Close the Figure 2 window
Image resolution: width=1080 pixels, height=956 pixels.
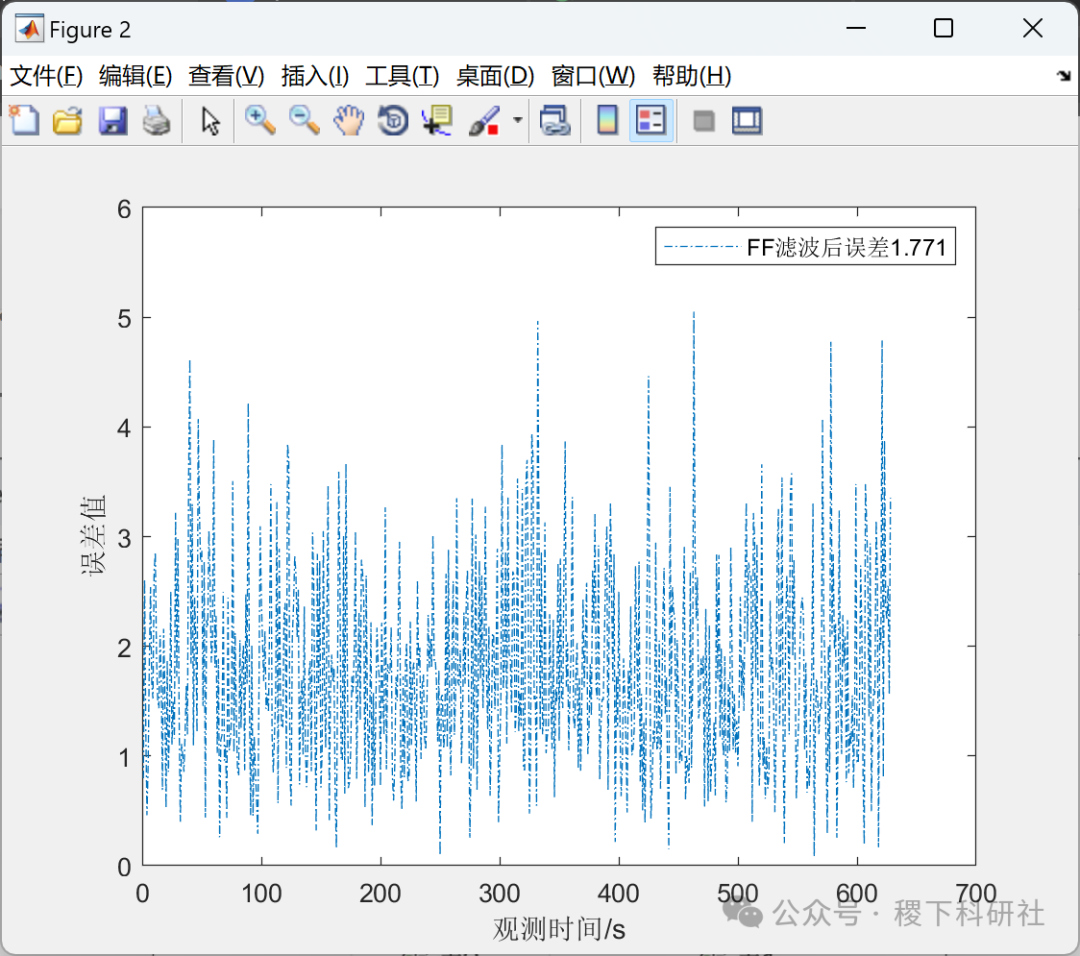1032,28
